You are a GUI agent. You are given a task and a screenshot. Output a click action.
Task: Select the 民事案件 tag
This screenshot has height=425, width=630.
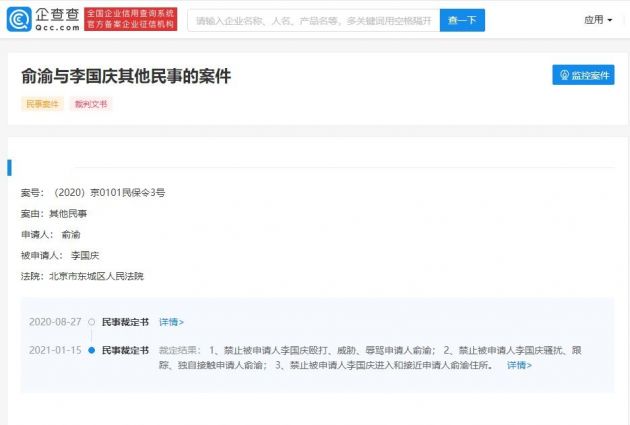(x=42, y=104)
